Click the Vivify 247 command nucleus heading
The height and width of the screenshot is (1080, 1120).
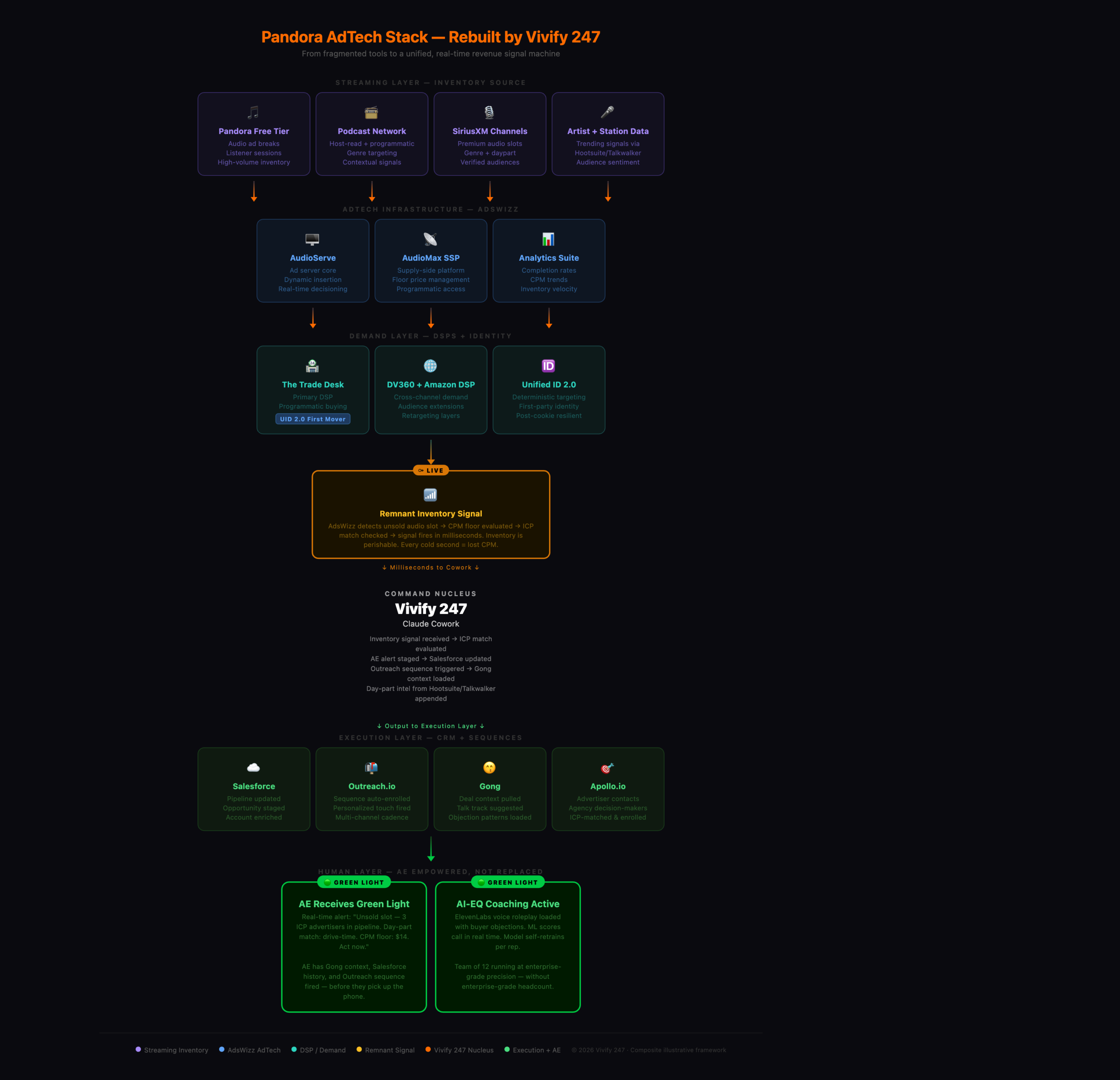pos(431,609)
